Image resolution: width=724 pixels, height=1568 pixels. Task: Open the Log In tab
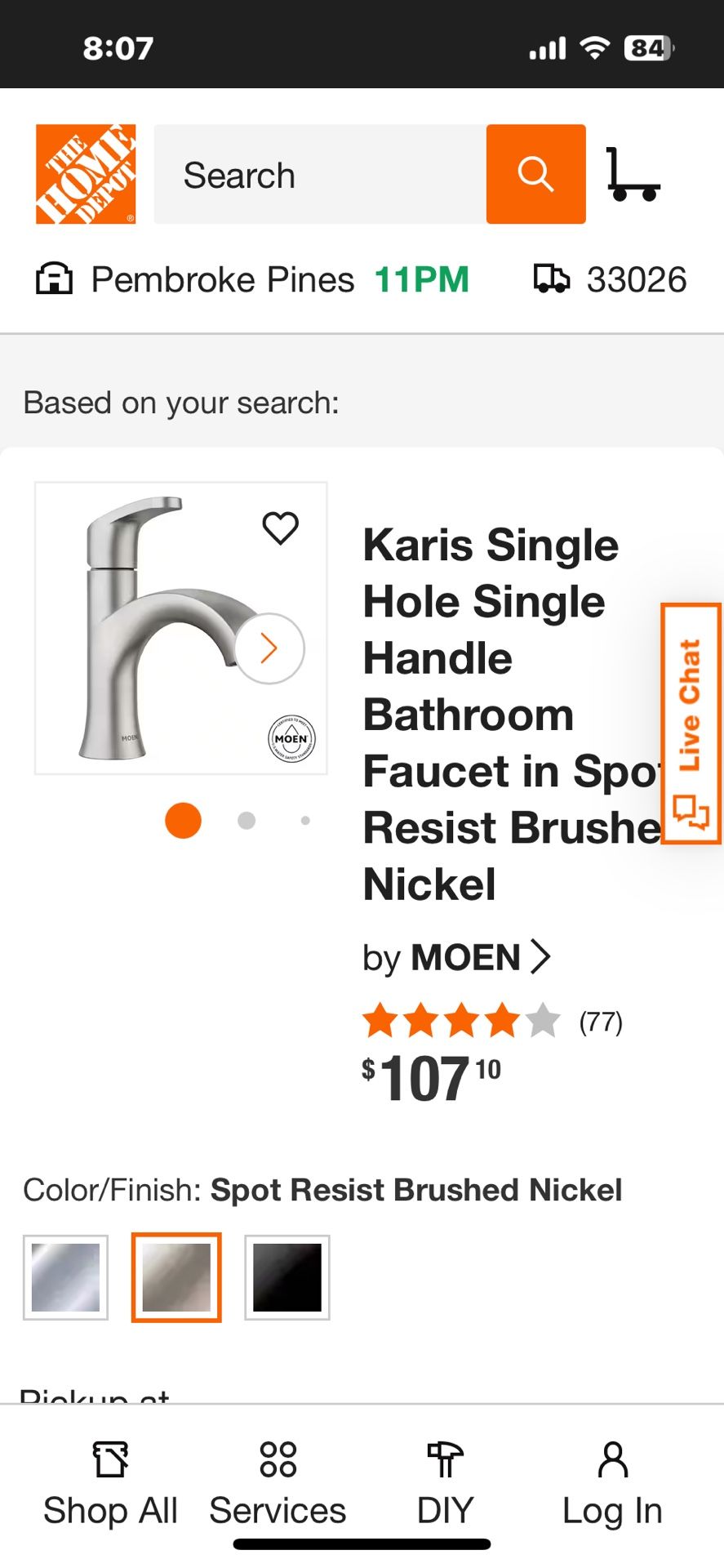coord(612,1484)
